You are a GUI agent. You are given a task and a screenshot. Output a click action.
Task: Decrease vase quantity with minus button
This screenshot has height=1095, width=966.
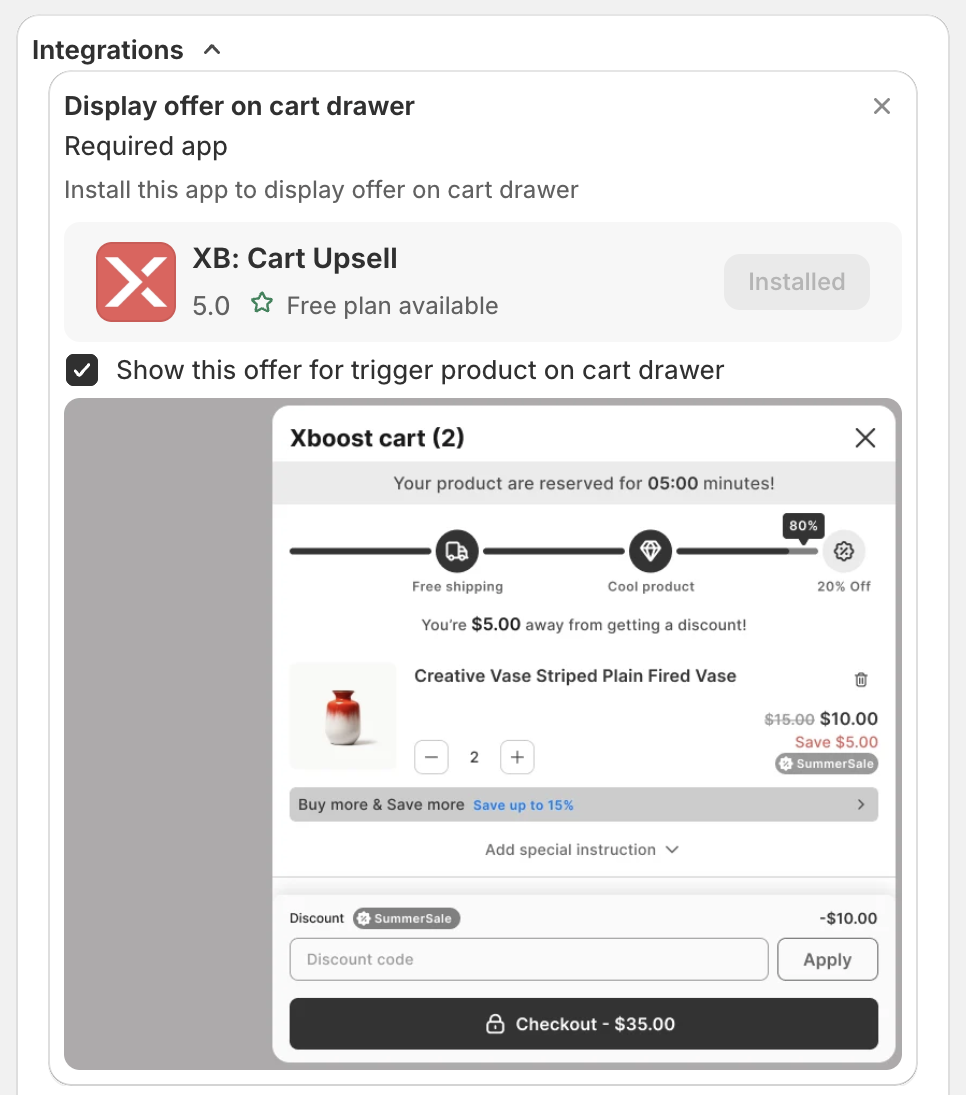coord(431,757)
